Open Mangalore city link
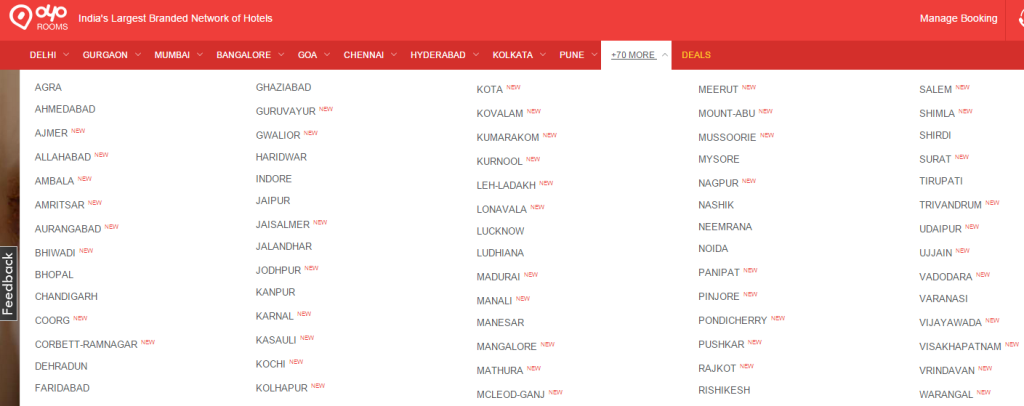Screen dimensions: 1024x406 507,347
